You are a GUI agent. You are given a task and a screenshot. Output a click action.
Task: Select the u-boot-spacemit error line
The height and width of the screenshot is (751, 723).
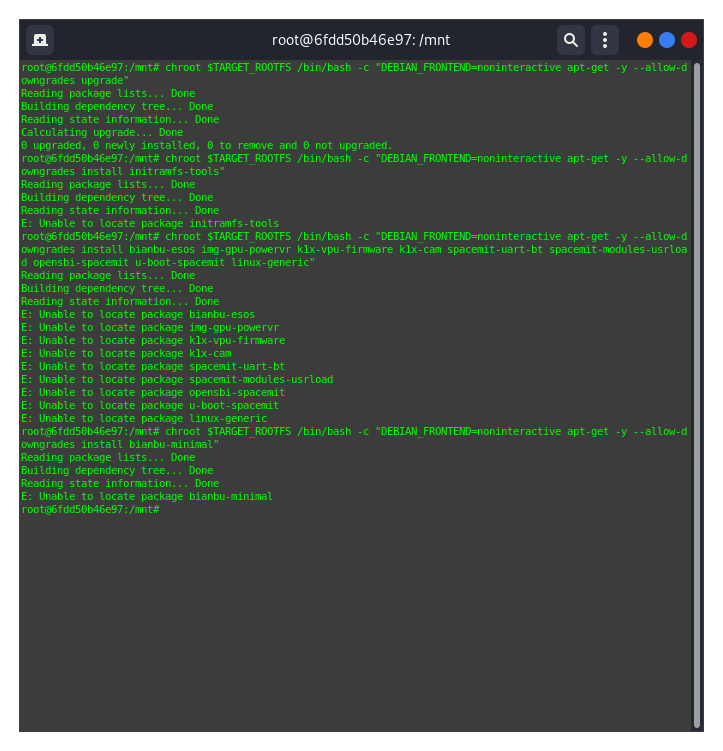point(150,405)
